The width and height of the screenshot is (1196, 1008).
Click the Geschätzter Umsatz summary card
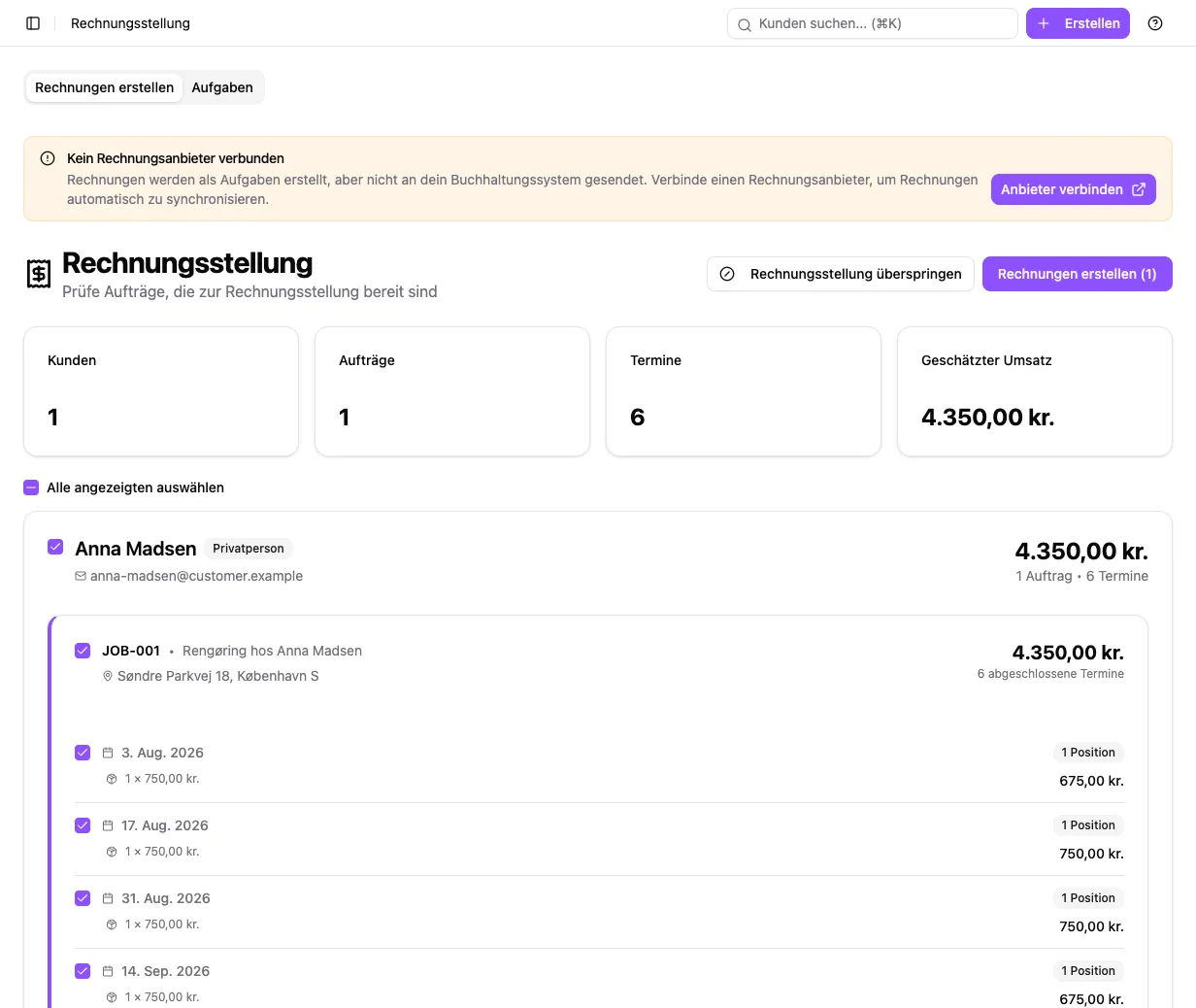(x=1035, y=391)
